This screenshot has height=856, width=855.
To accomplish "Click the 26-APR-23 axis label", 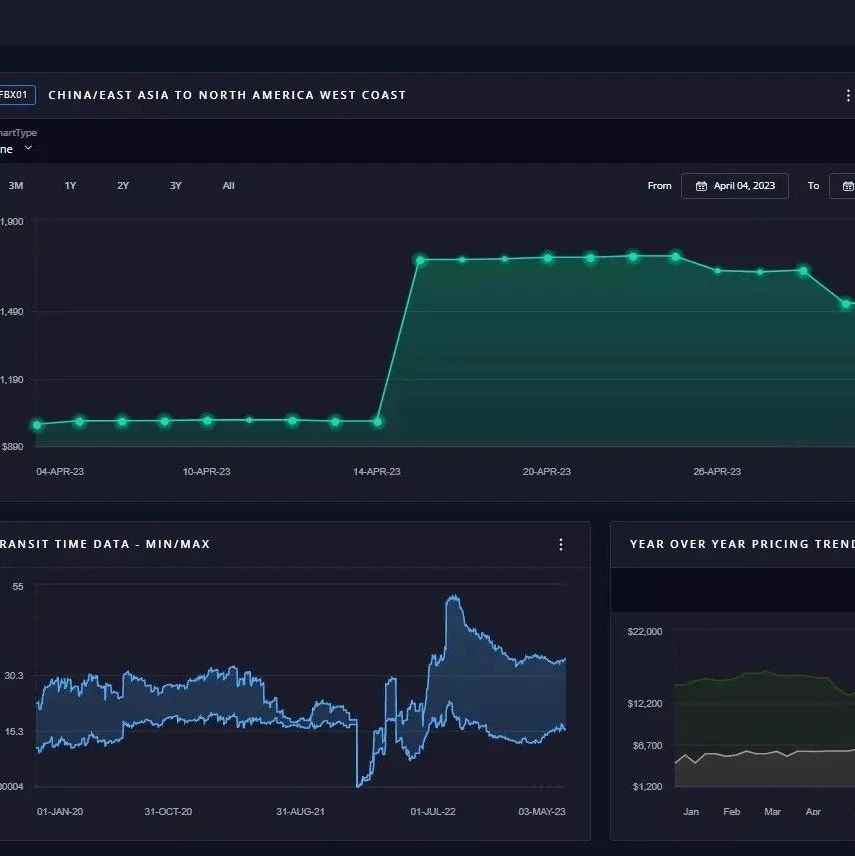I will pos(717,472).
